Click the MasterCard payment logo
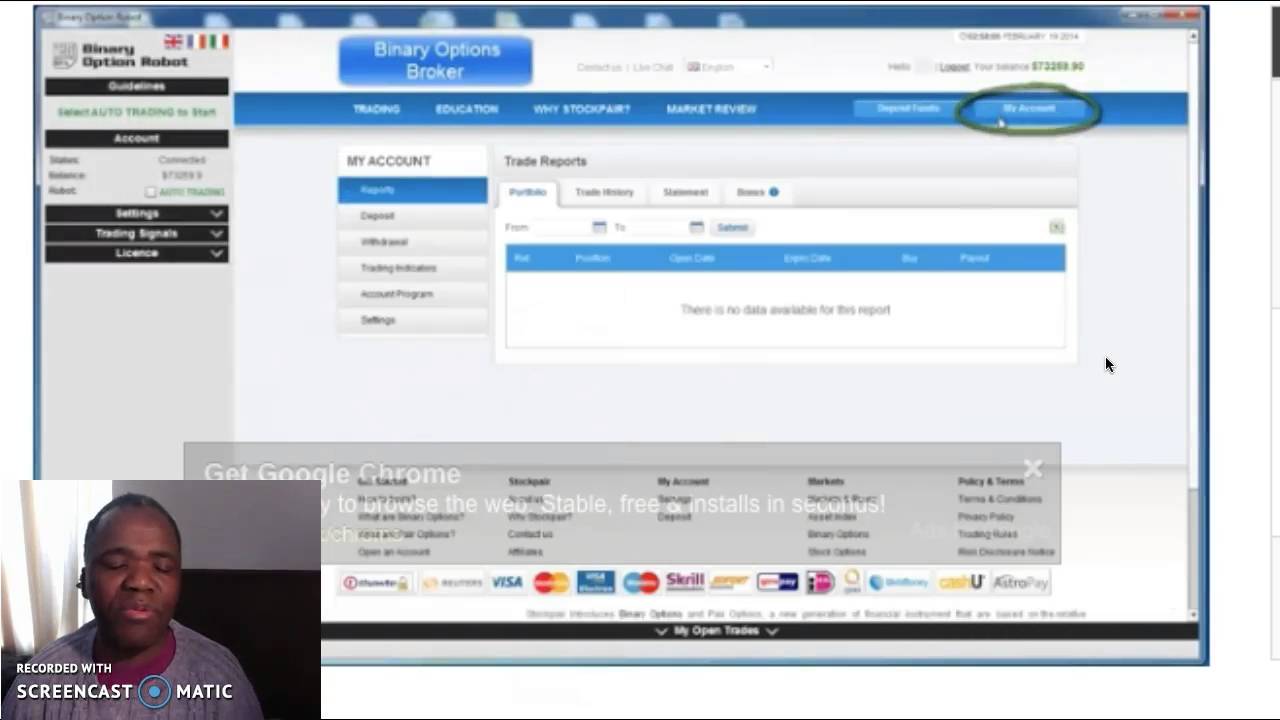 [x=551, y=582]
